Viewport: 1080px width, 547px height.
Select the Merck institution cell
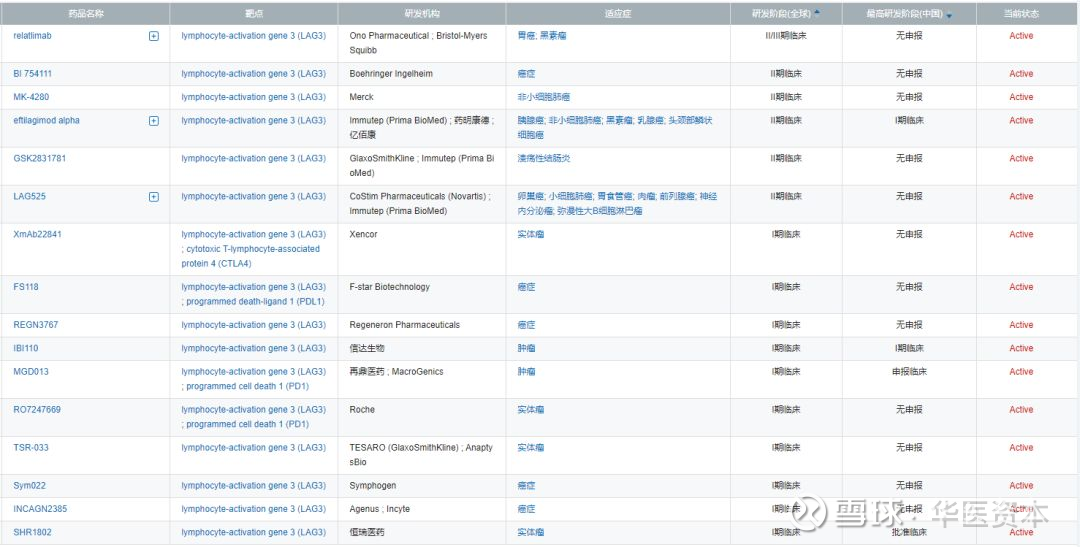coord(422,97)
